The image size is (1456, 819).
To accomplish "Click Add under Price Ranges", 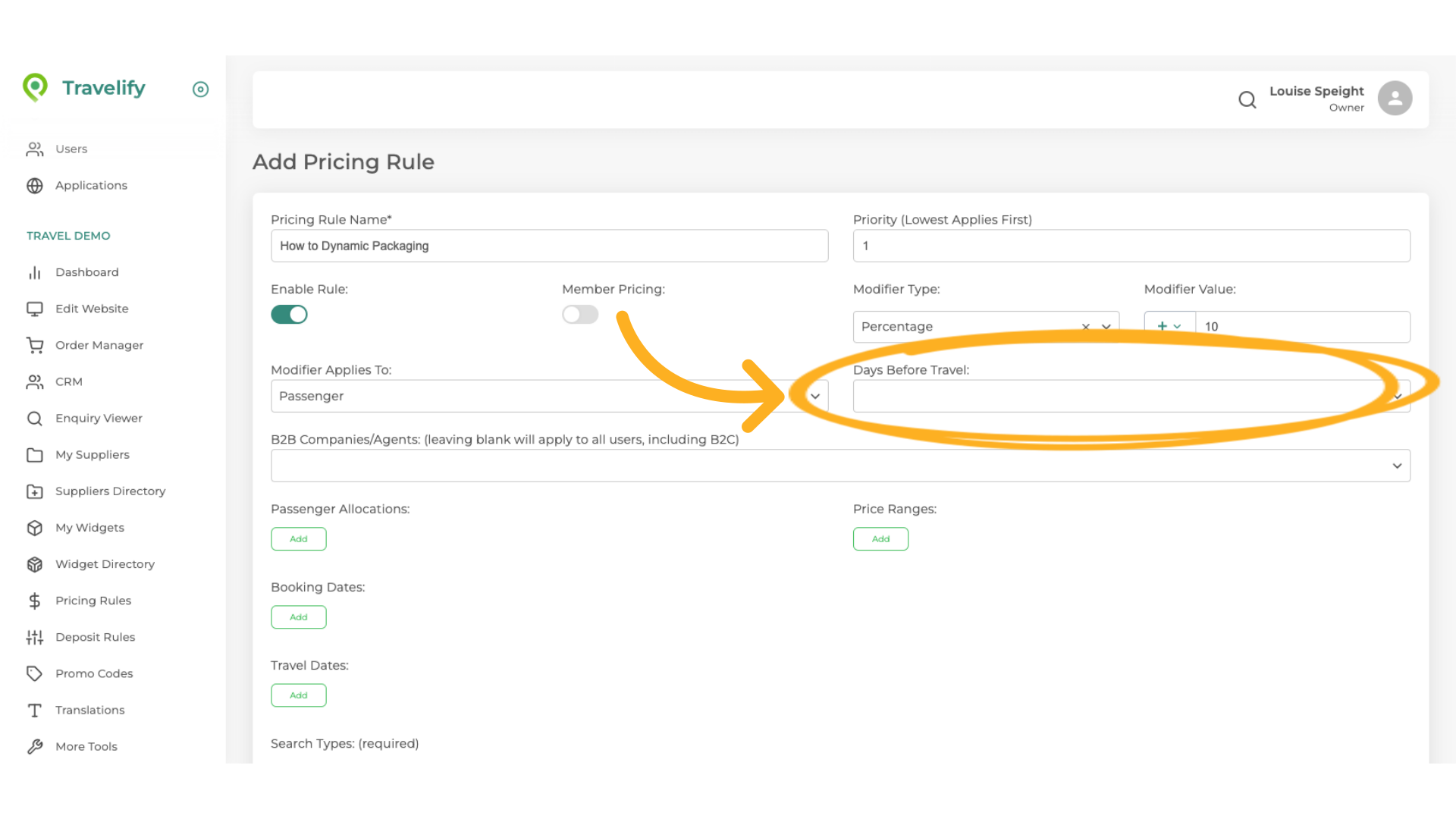I will coord(880,539).
